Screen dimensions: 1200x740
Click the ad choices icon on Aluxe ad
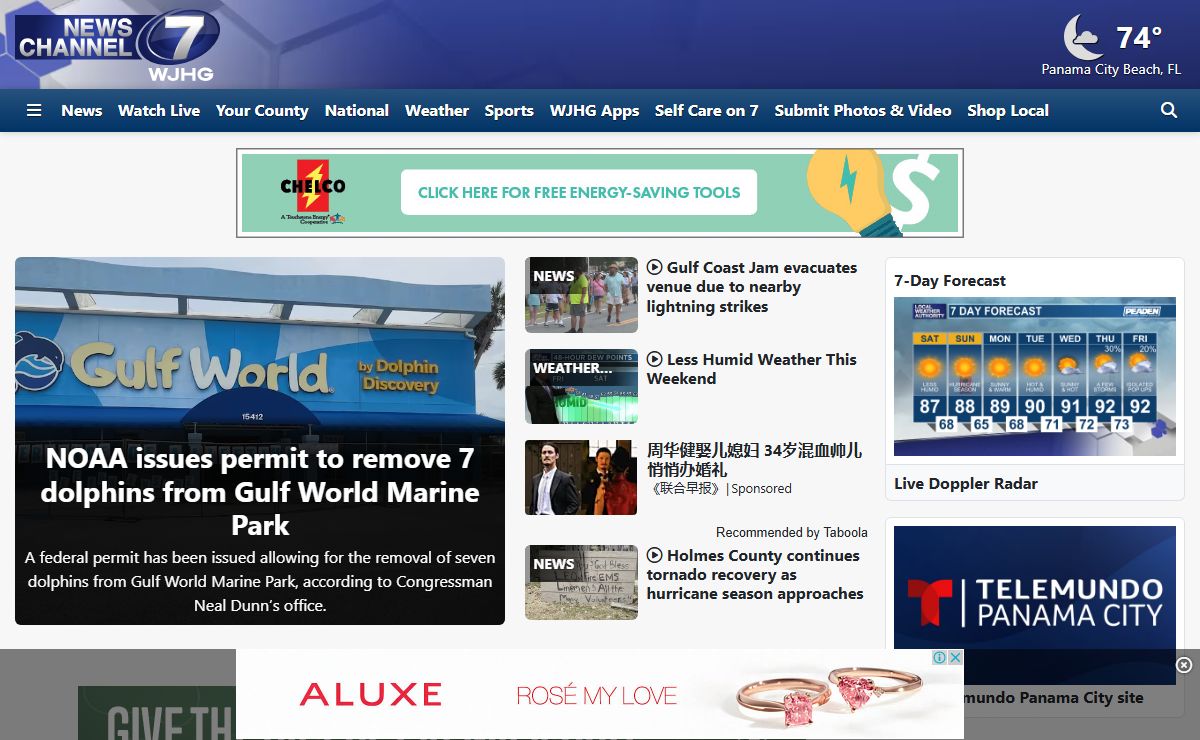(x=940, y=657)
